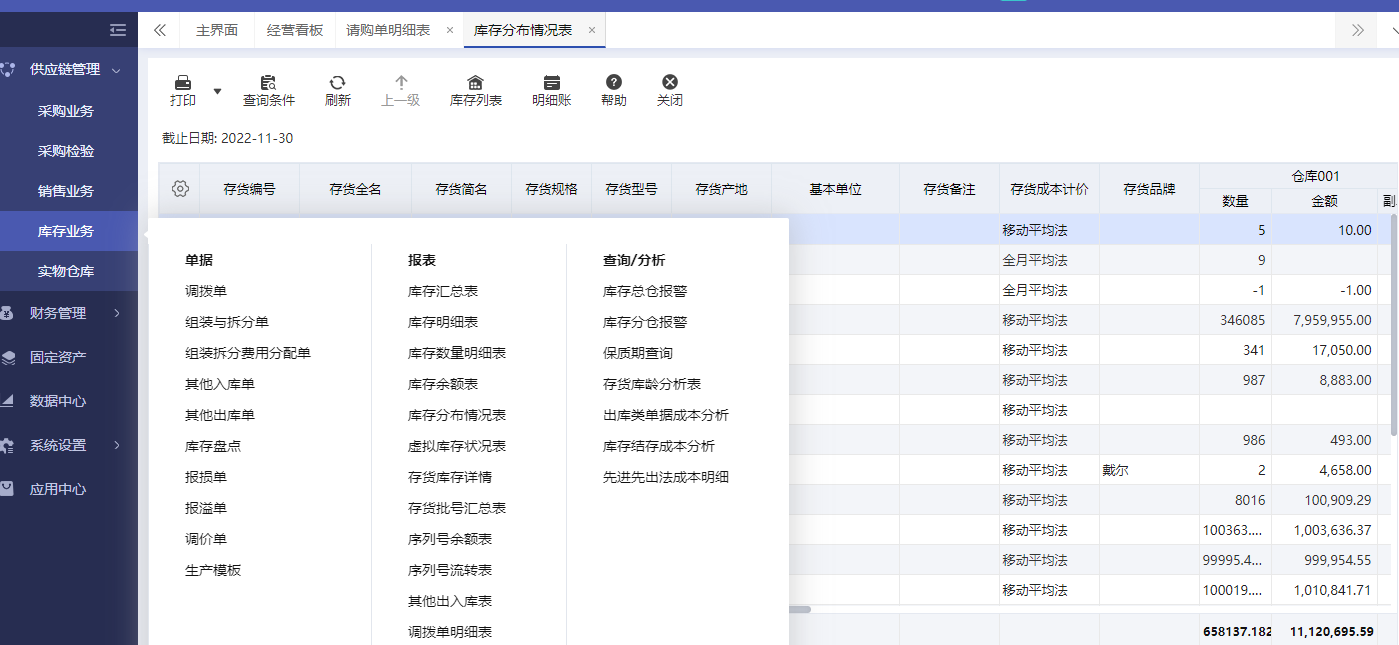Open 报损单
The width and height of the screenshot is (1399, 645).
(206, 477)
